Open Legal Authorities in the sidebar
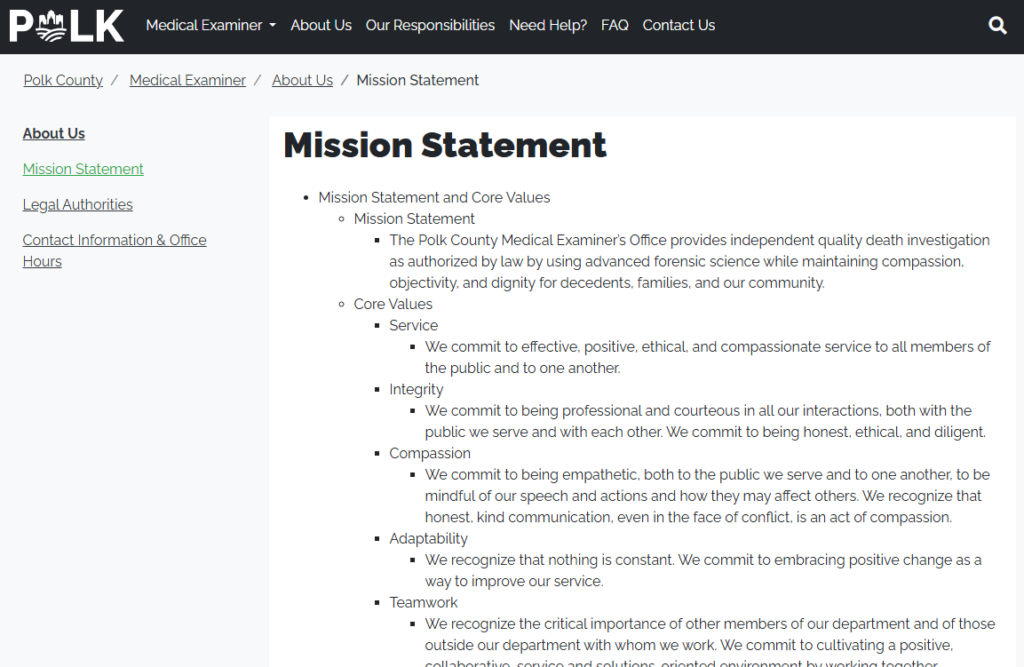The image size is (1024, 667). [78, 205]
